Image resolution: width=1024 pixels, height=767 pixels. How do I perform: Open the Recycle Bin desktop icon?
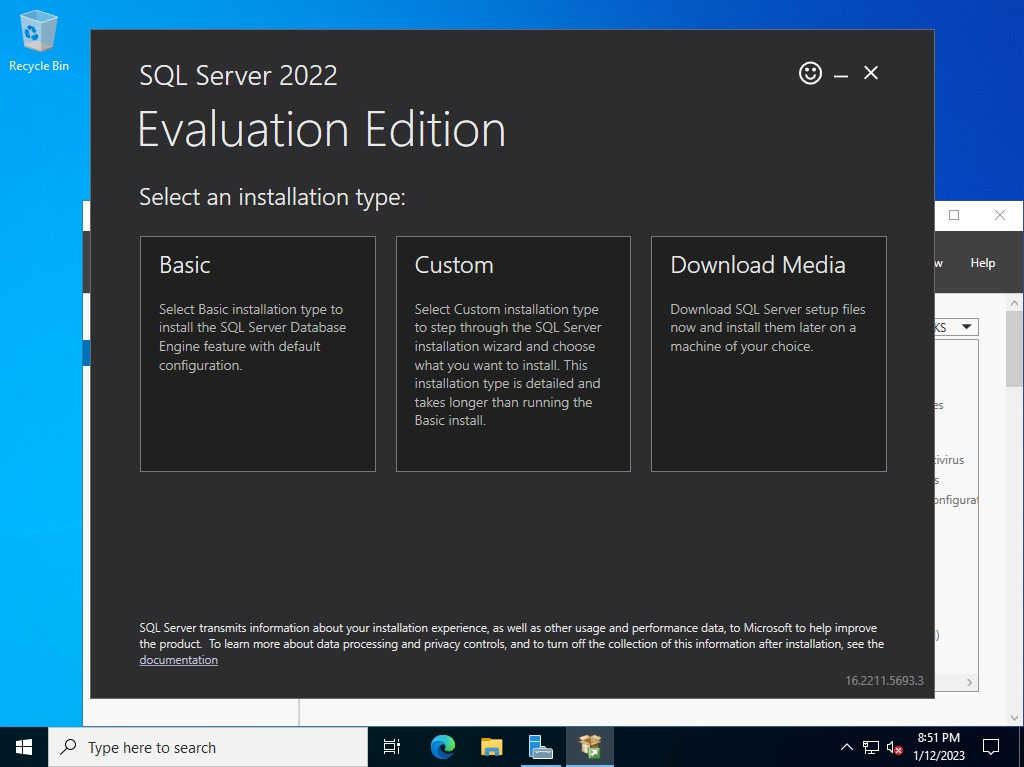coord(39,42)
